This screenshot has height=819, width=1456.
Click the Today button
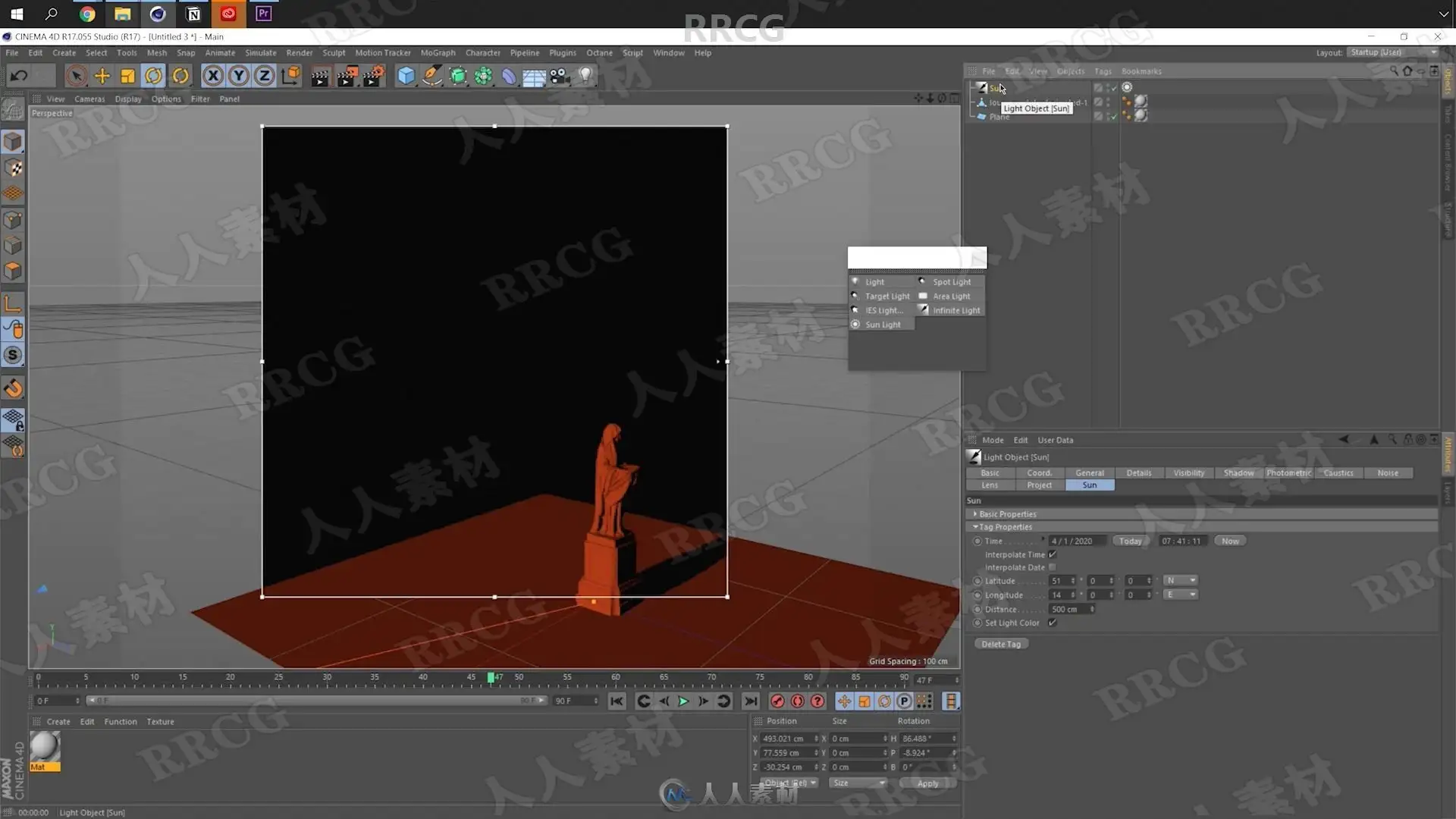tap(1130, 541)
